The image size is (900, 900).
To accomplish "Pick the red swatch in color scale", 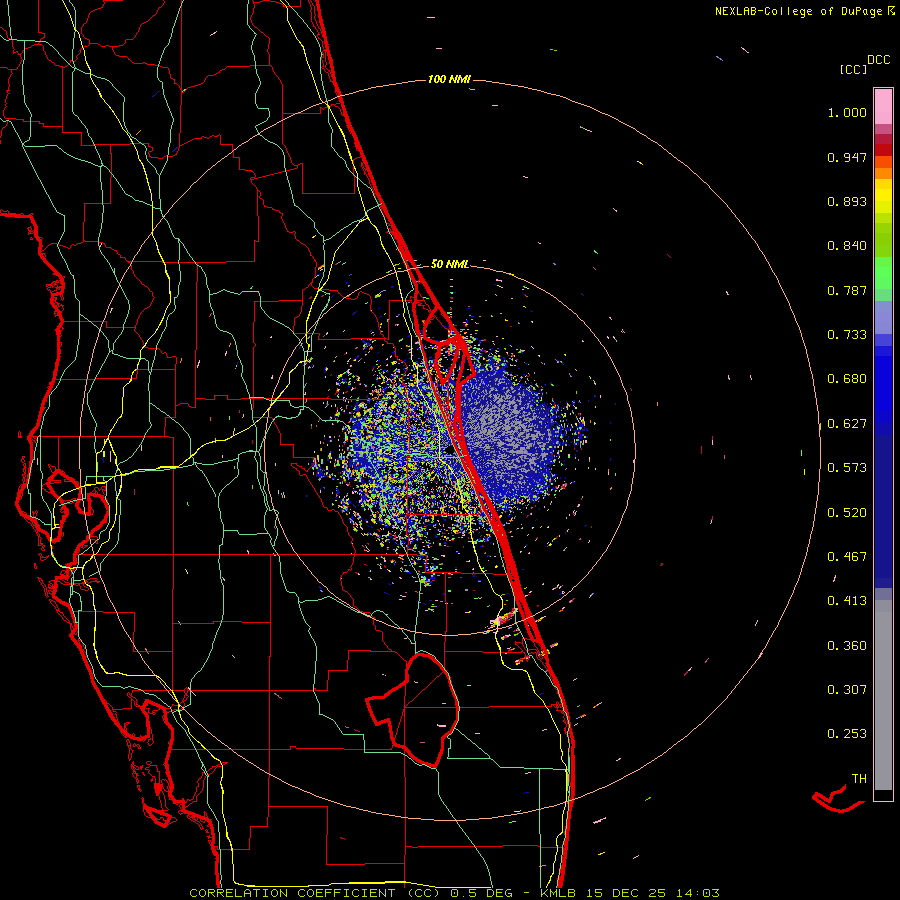I will [x=883, y=150].
